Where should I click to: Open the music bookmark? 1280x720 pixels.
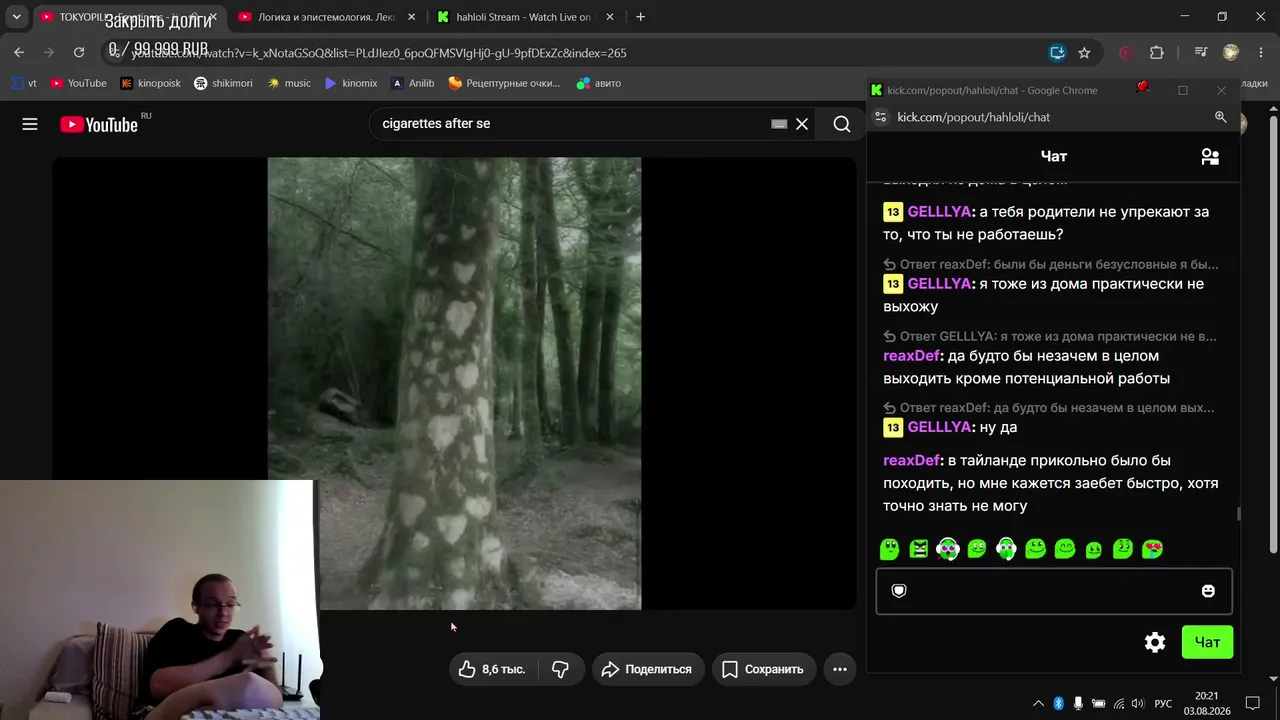point(289,83)
